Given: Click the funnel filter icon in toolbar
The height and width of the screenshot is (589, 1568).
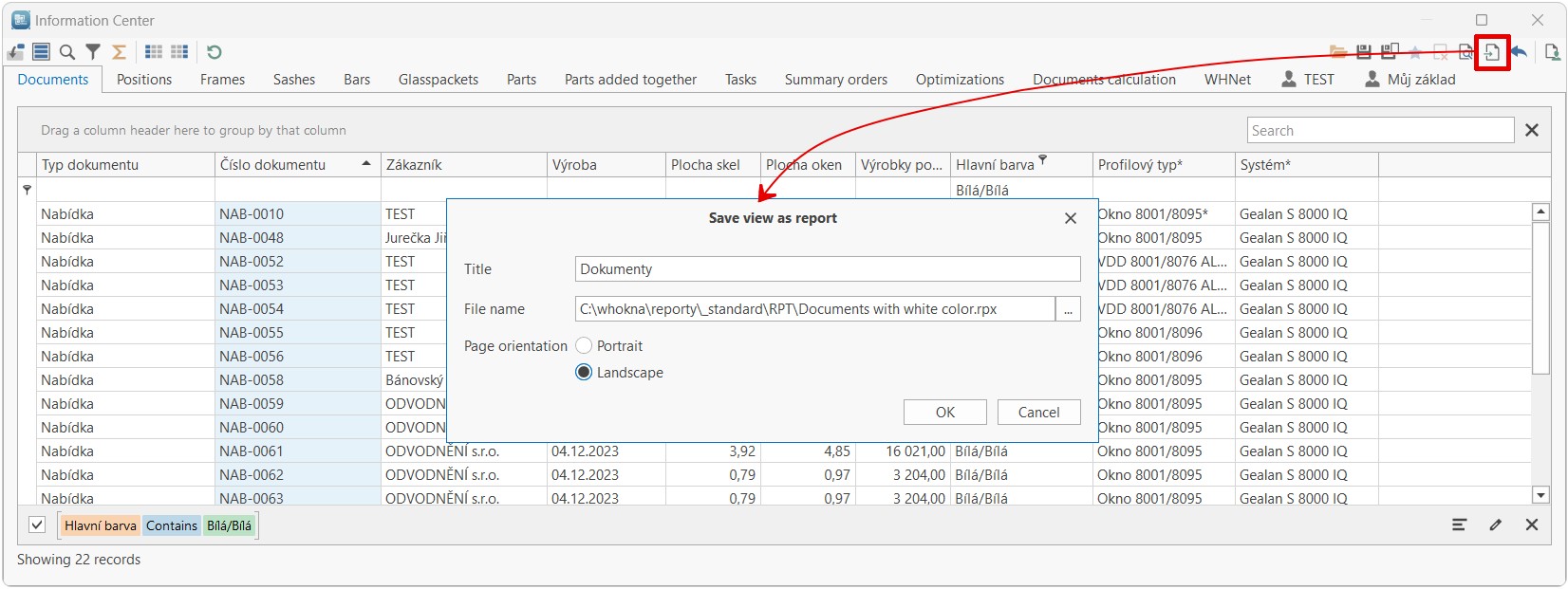Looking at the screenshot, I should [x=93, y=52].
